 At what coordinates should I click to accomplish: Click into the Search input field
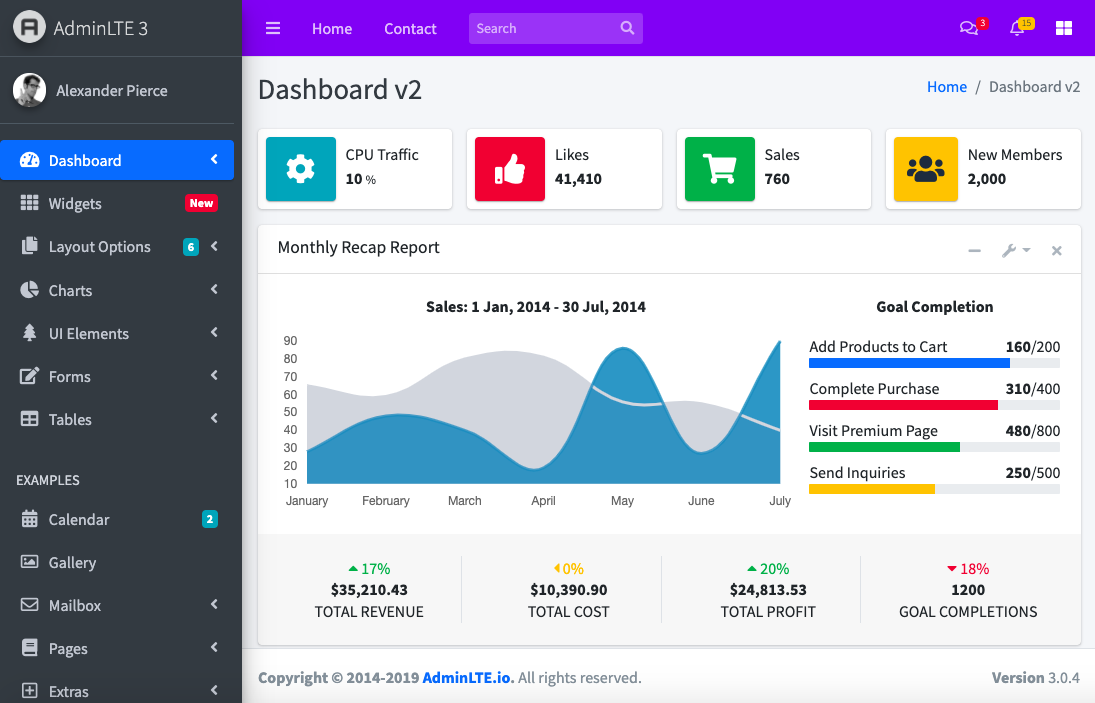540,28
